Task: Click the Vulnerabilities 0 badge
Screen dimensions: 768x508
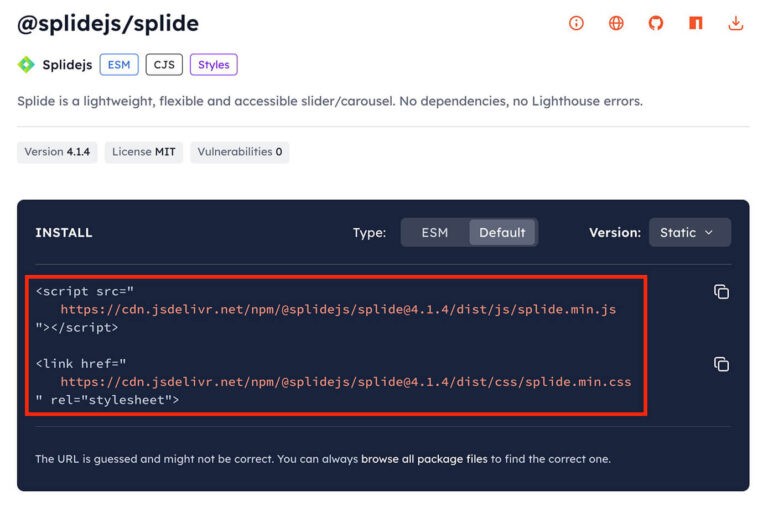Action: [240, 152]
